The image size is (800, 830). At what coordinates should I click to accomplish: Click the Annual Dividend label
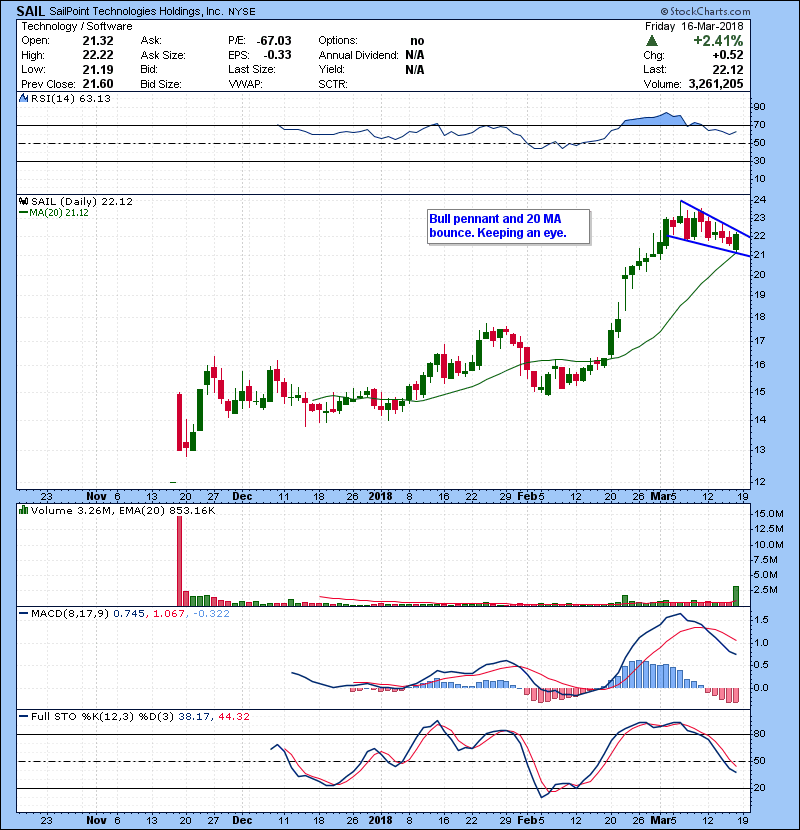click(358, 55)
